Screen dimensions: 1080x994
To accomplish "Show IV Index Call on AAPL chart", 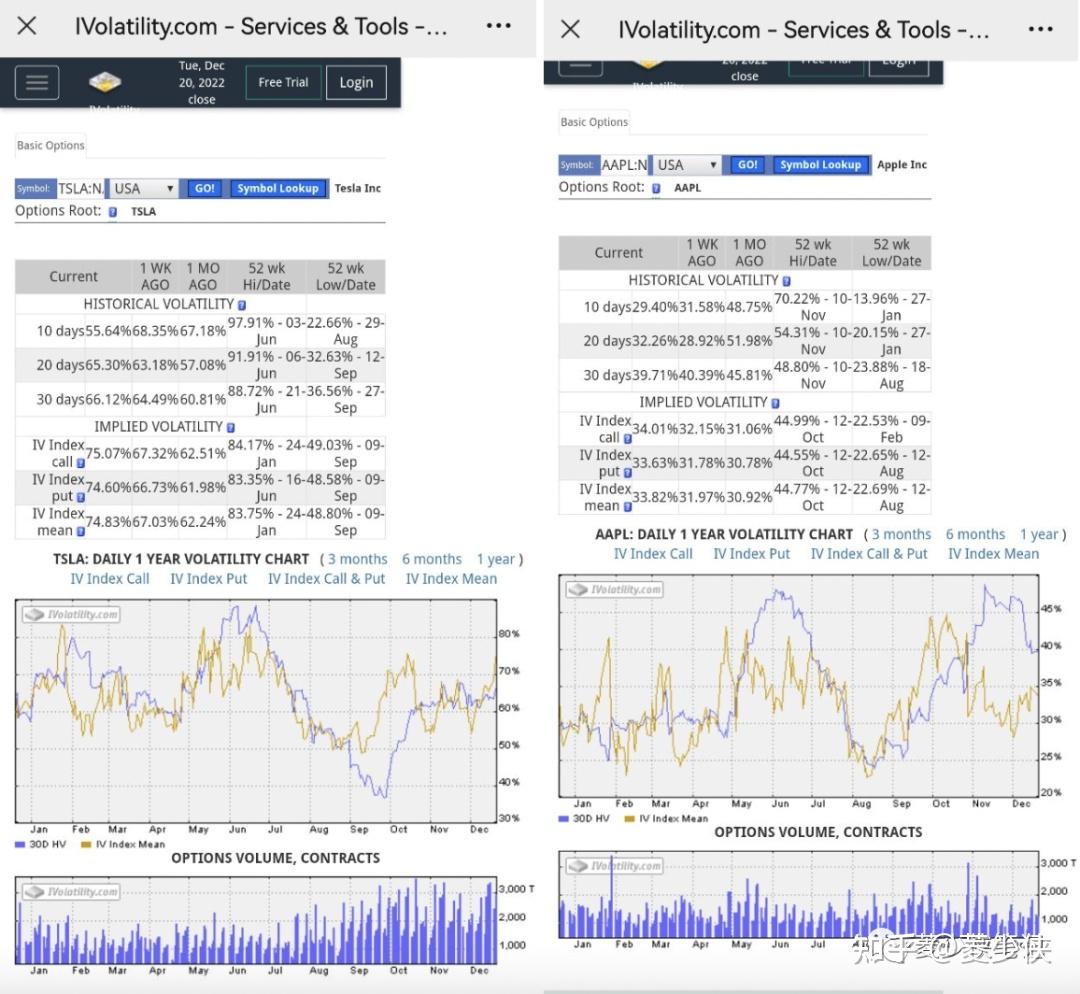I will click(x=653, y=554).
